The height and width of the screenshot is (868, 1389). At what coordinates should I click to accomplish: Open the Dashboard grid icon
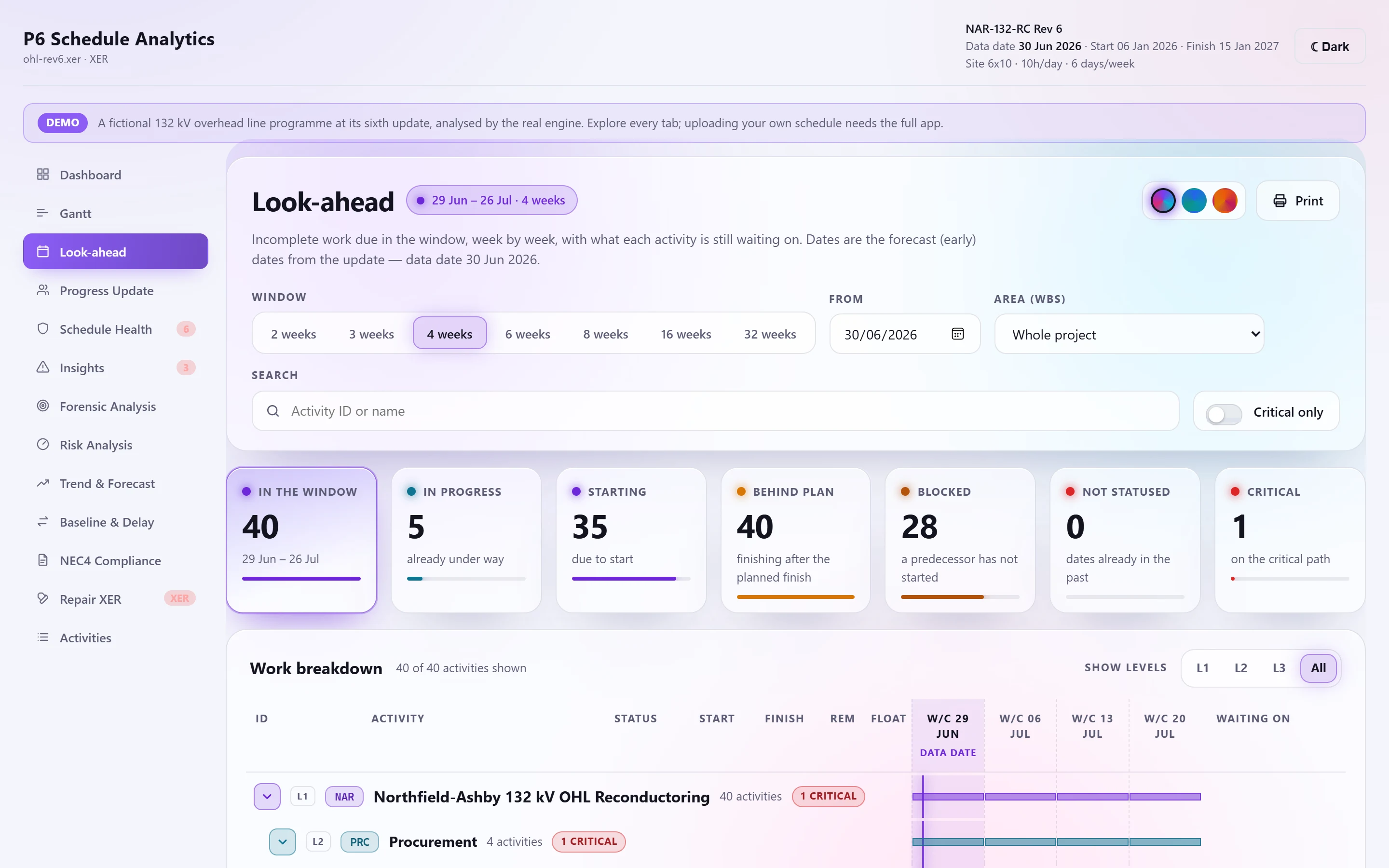(x=43, y=175)
